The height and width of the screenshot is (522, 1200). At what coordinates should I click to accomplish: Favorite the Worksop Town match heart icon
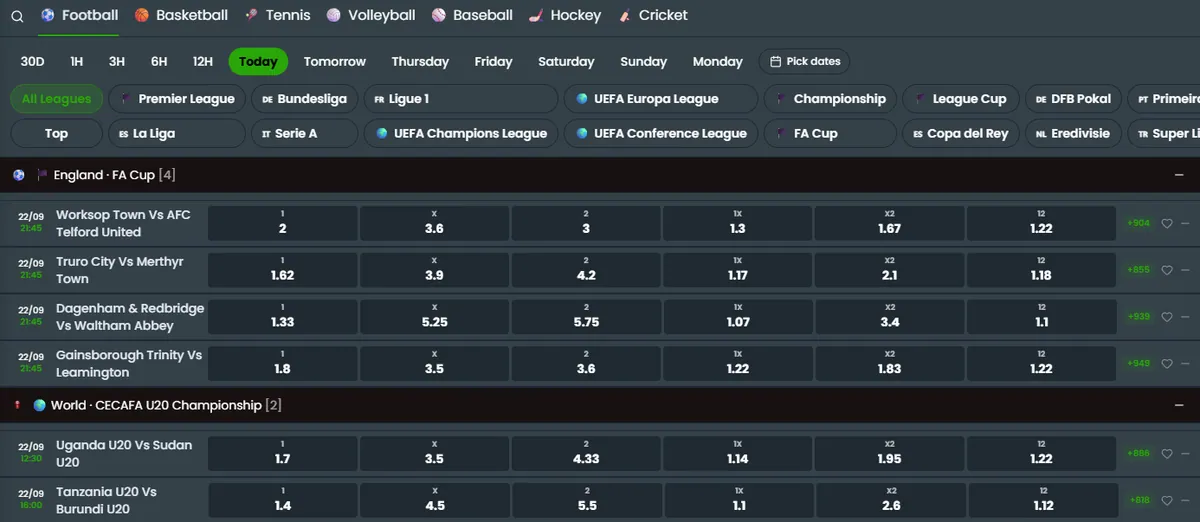1167,223
